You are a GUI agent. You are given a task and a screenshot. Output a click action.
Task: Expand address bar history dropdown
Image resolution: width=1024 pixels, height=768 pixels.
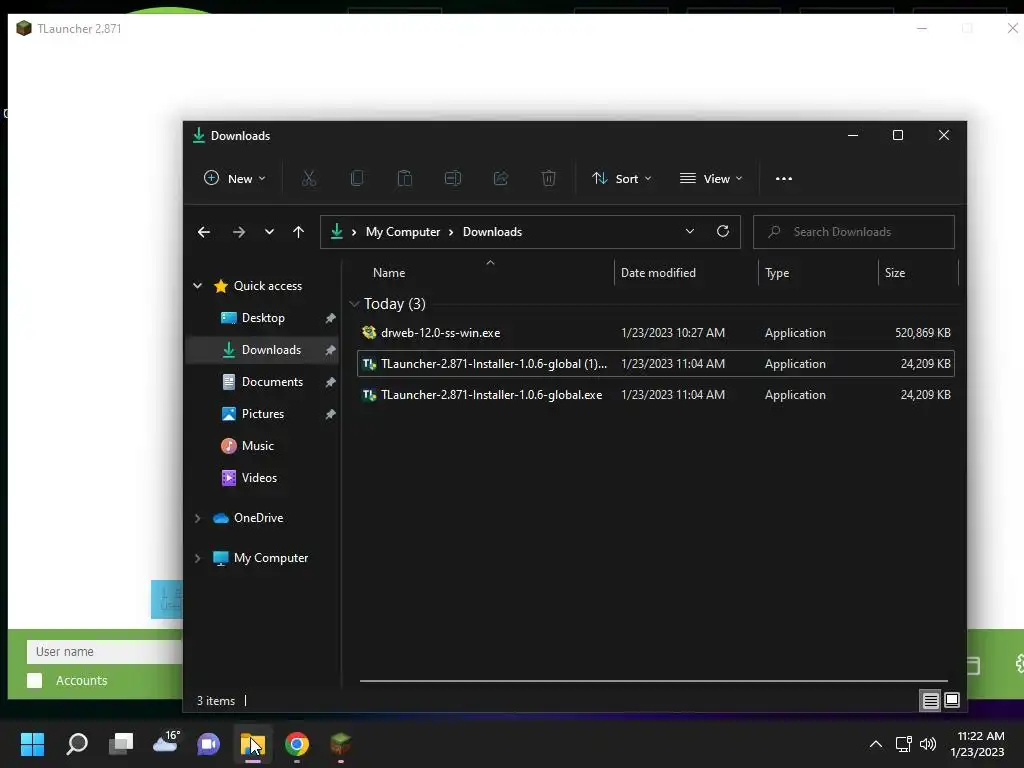pyautogui.click(x=690, y=231)
